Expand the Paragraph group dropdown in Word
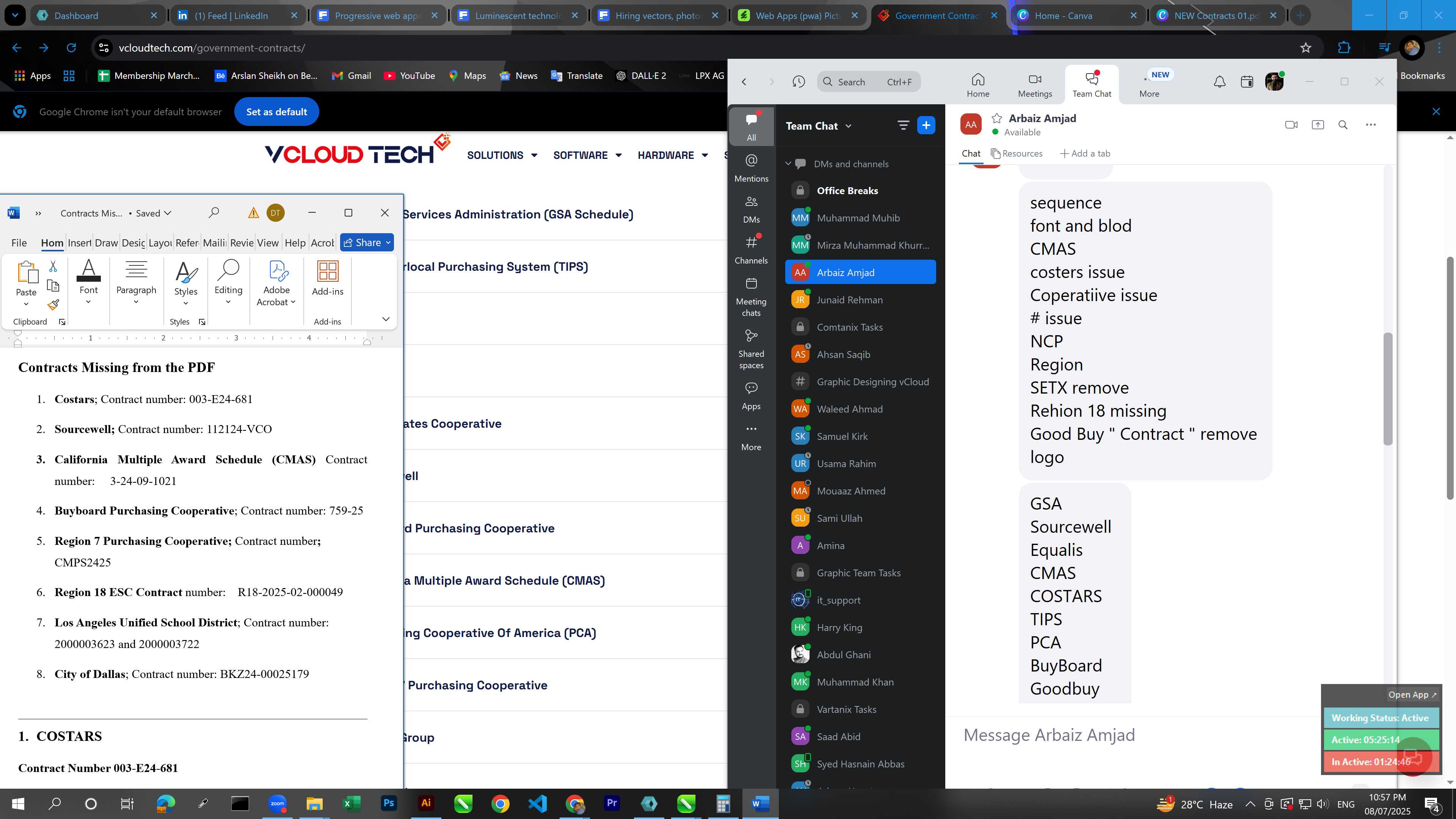1456x819 pixels. [x=136, y=302]
